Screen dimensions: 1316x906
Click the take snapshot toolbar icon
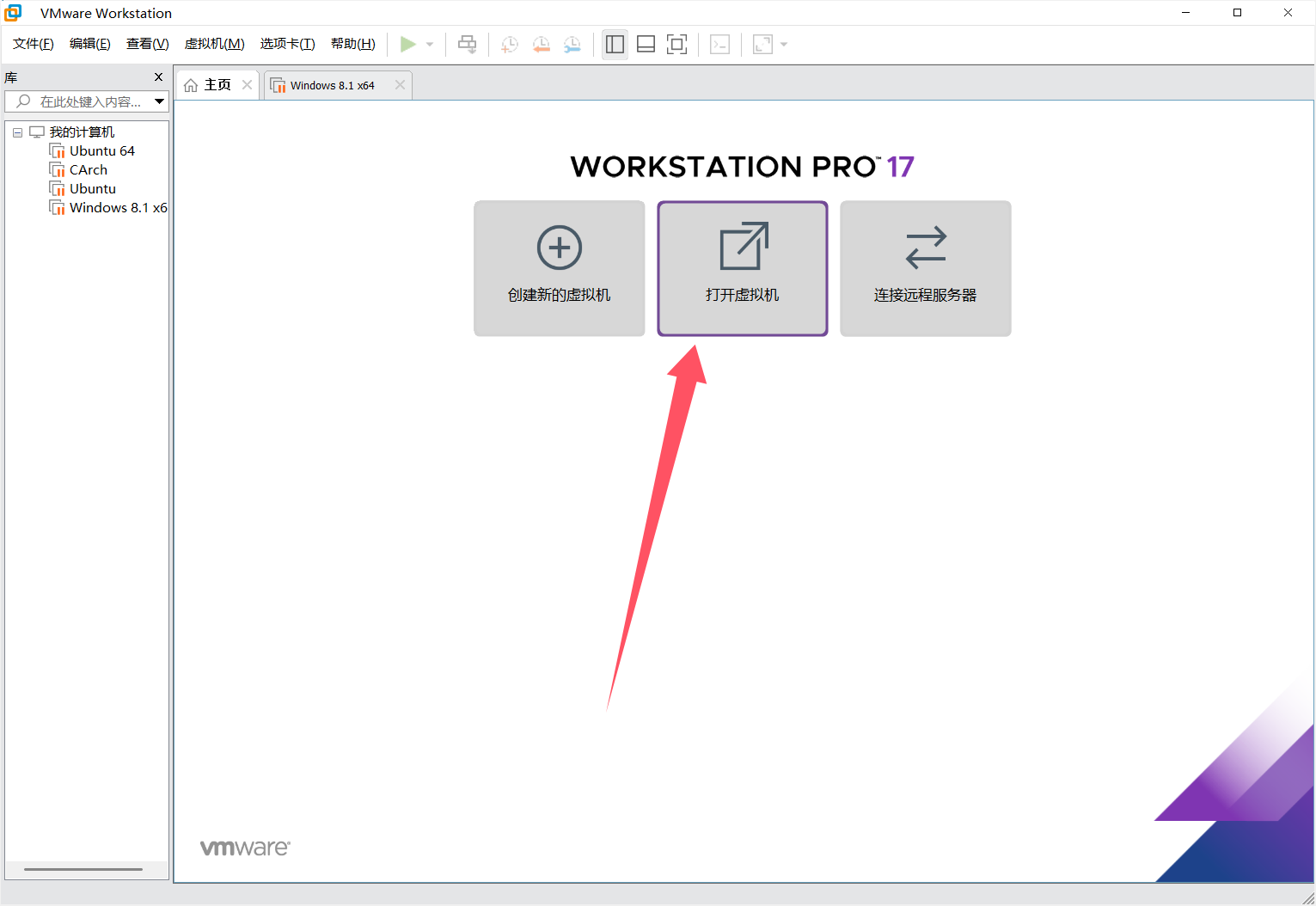(x=510, y=44)
